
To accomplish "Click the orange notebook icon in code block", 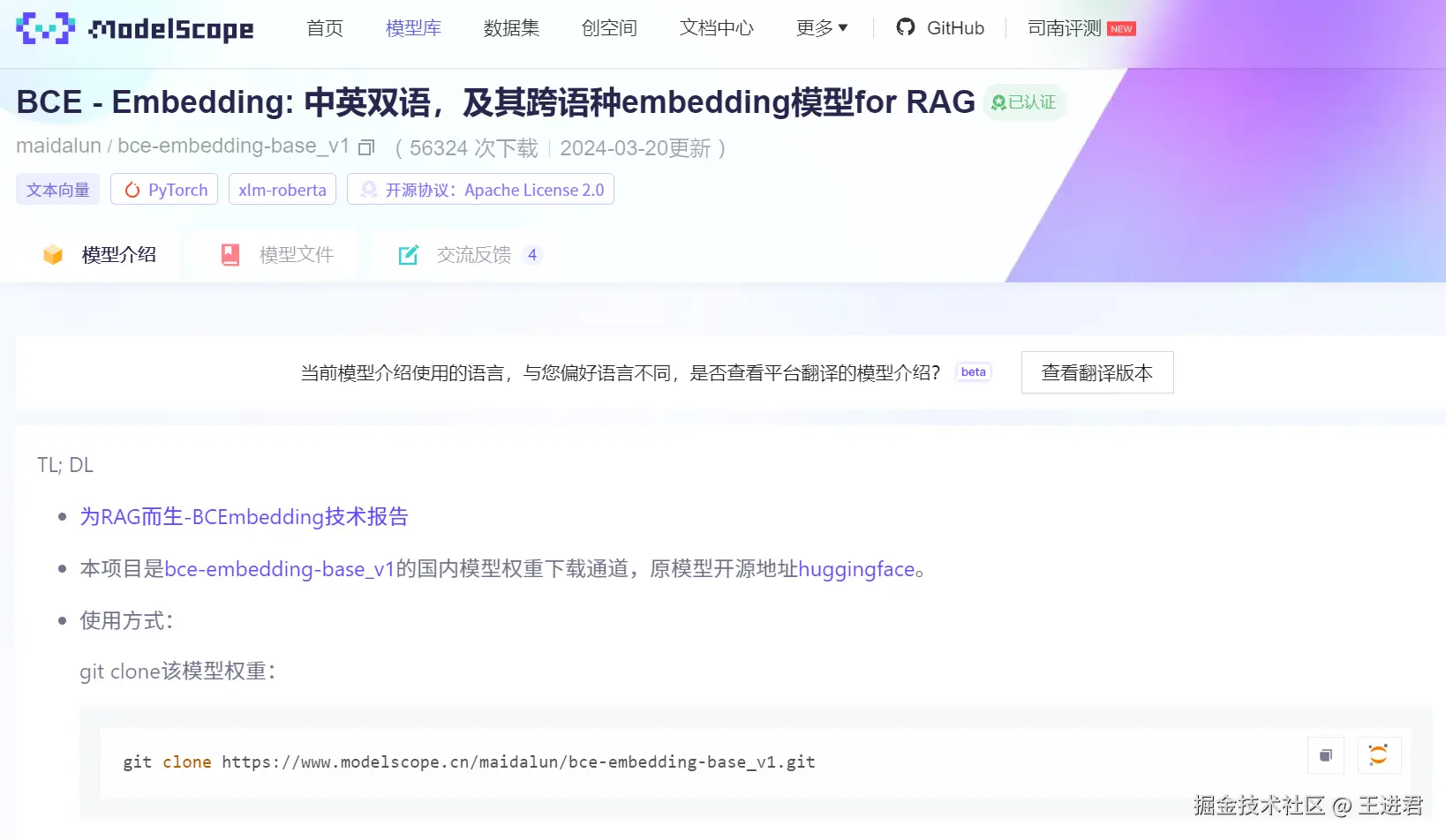I will 1379,755.
